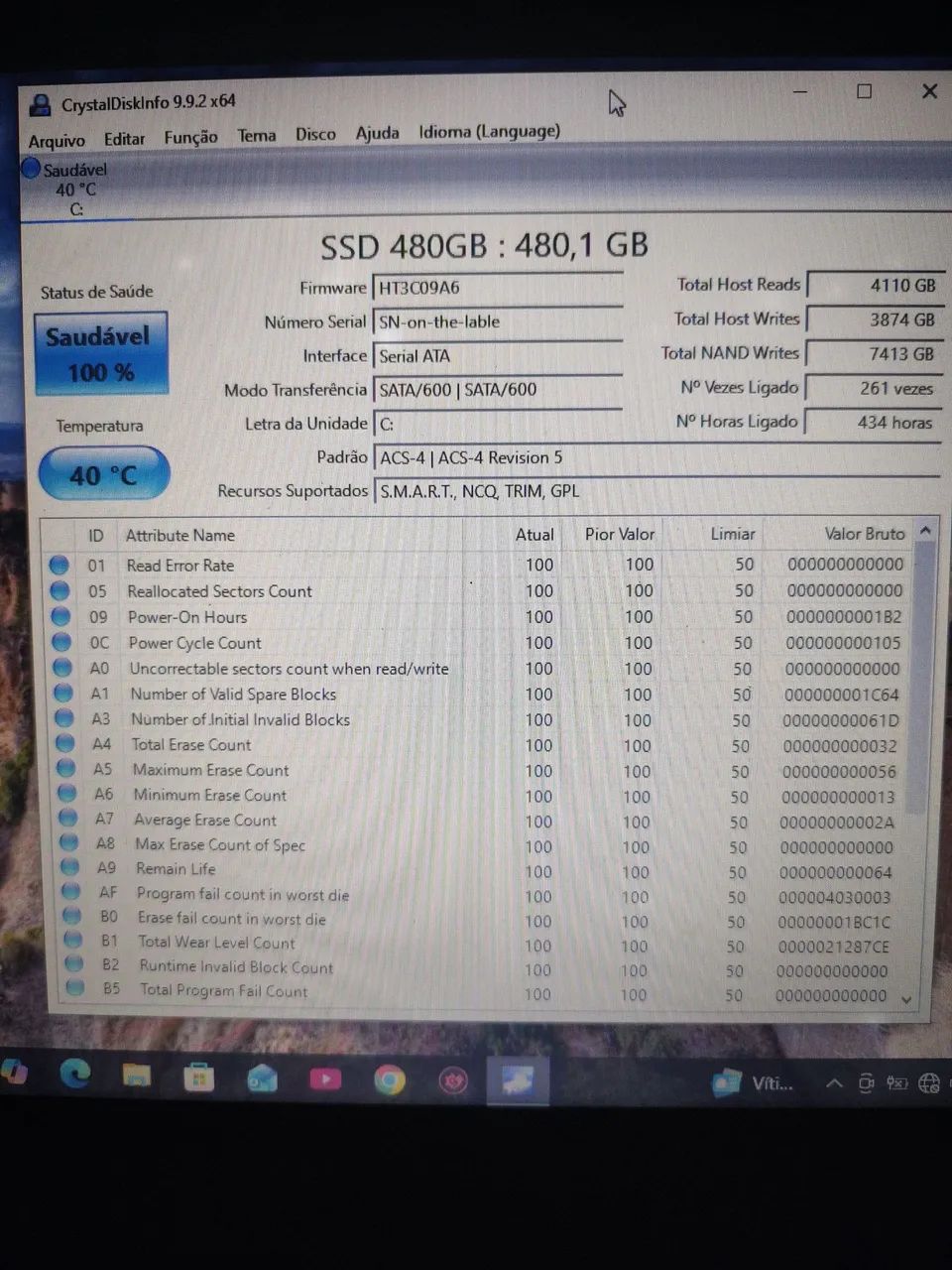952x1270 pixels.
Task: Select raw value 000000000064 of Remain Life
Action: point(835,872)
